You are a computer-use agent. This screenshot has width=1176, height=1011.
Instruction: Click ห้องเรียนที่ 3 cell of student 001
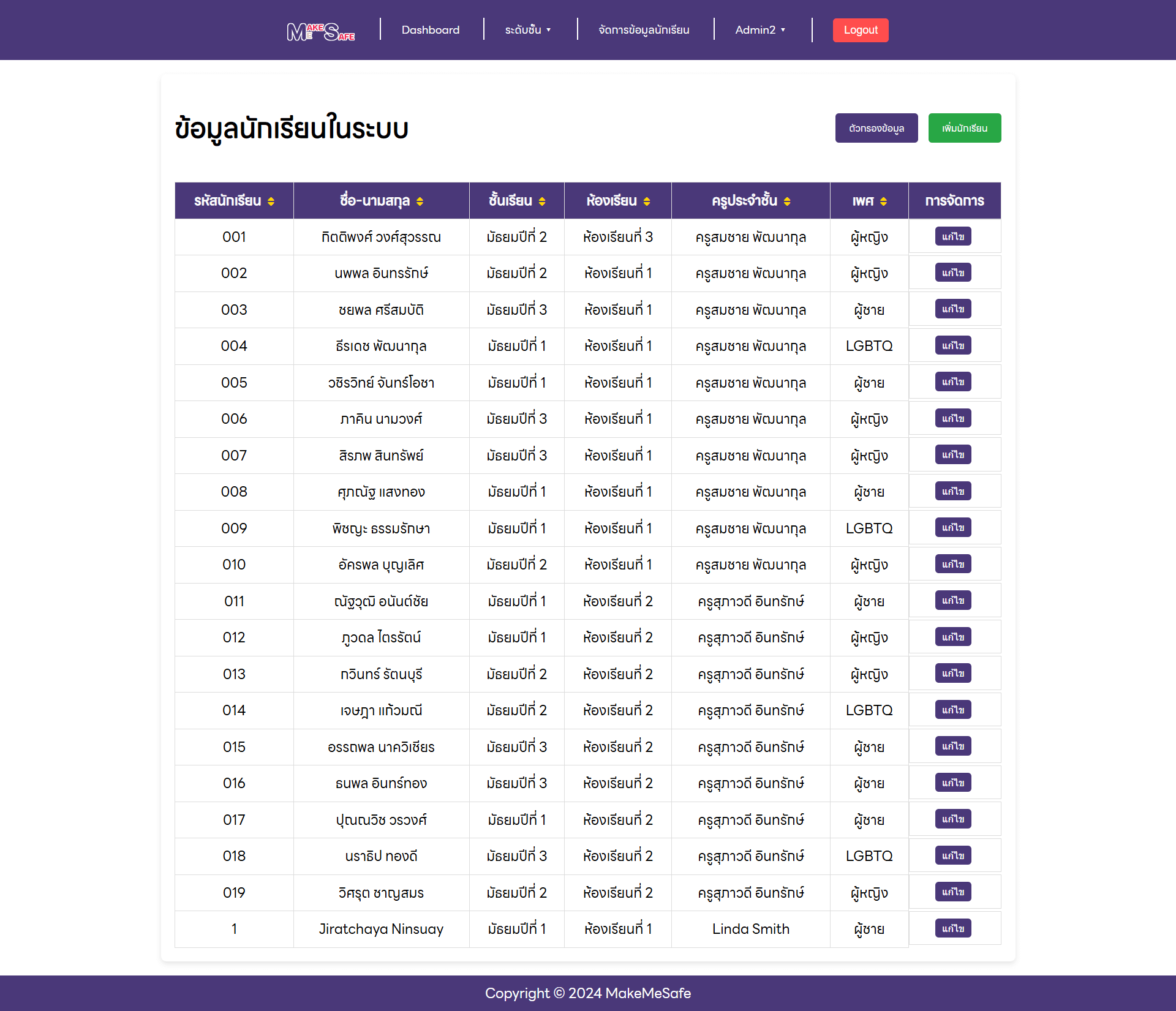coord(617,237)
